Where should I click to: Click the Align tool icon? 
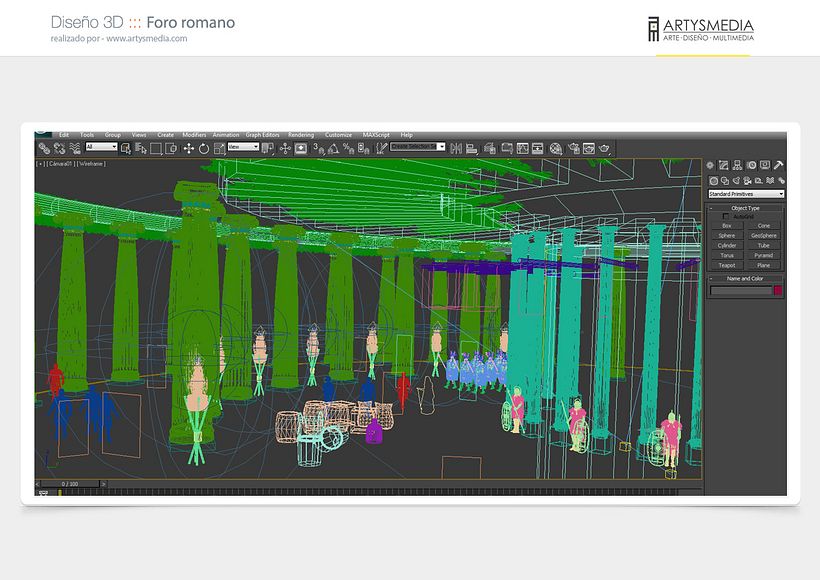pyautogui.click(x=472, y=149)
